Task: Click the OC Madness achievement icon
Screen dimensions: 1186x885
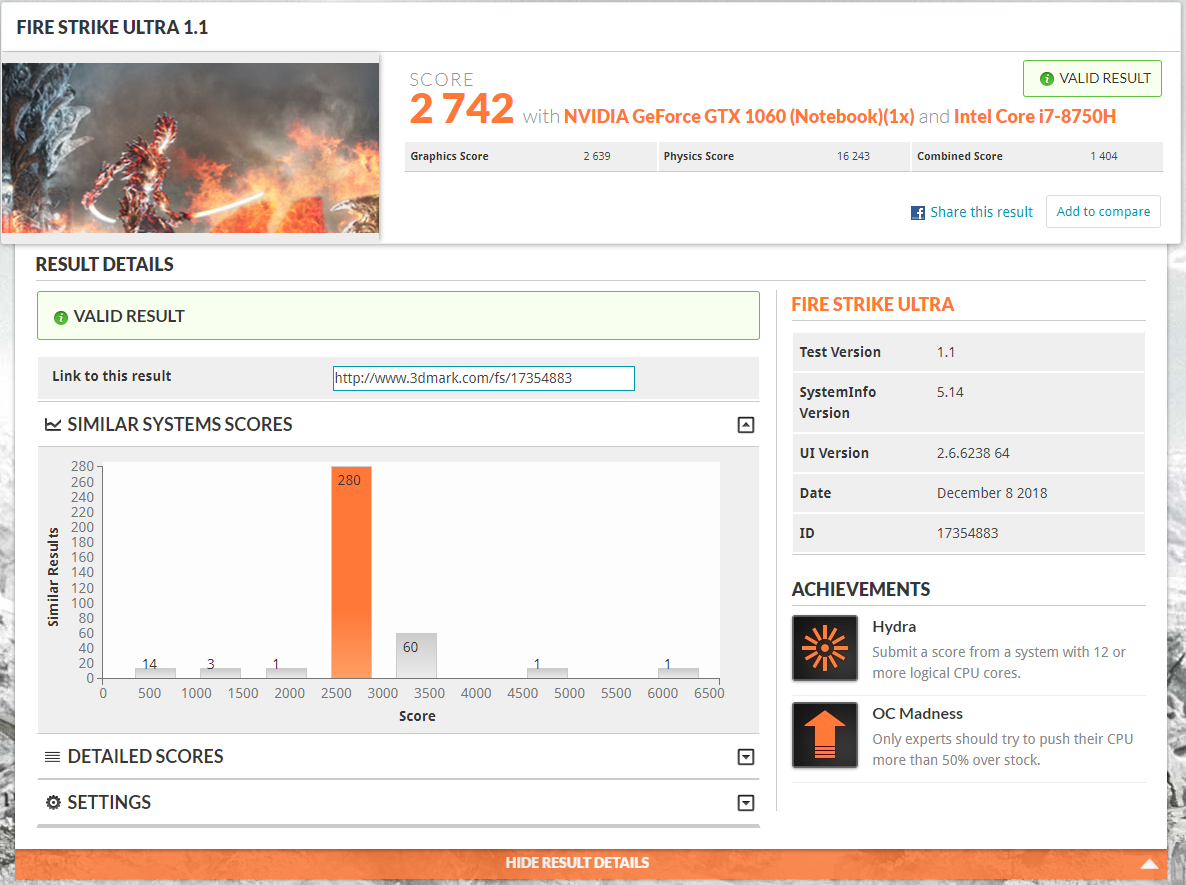Action: pyautogui.click(x=824, y=735)
